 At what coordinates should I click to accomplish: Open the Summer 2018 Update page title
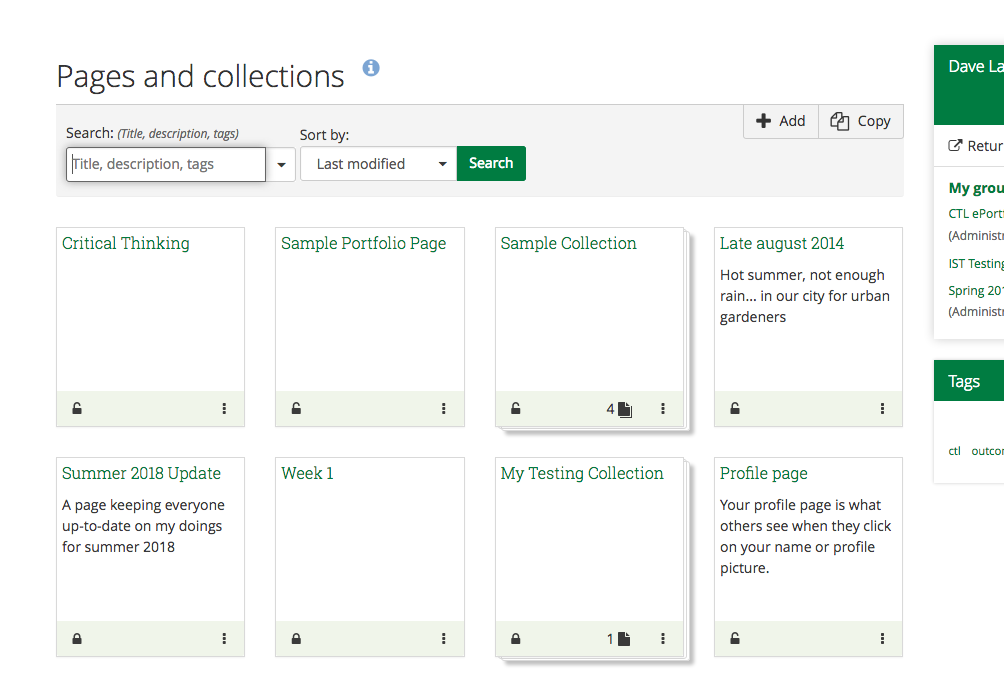(x=141, y=473)
